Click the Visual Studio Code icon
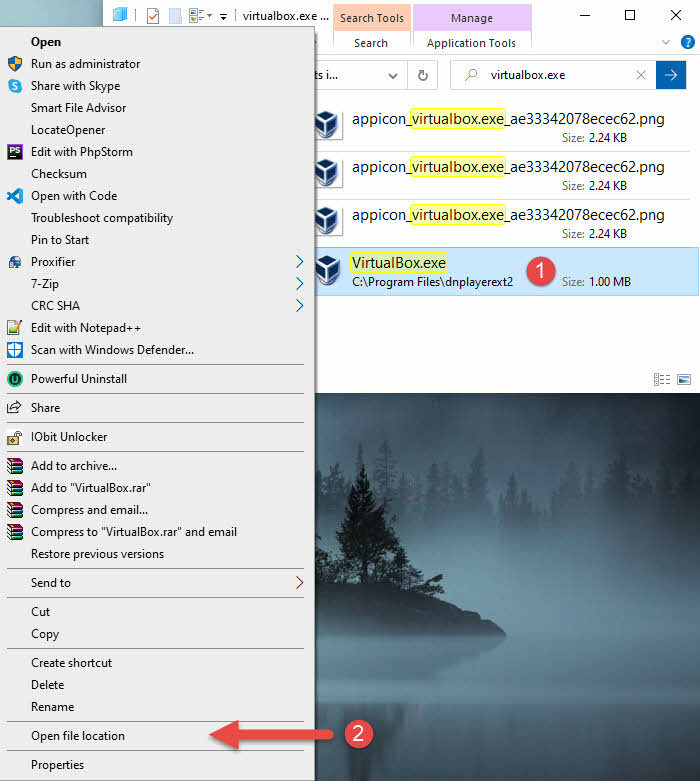Screen dimensions: 700x781 point(15,196)
